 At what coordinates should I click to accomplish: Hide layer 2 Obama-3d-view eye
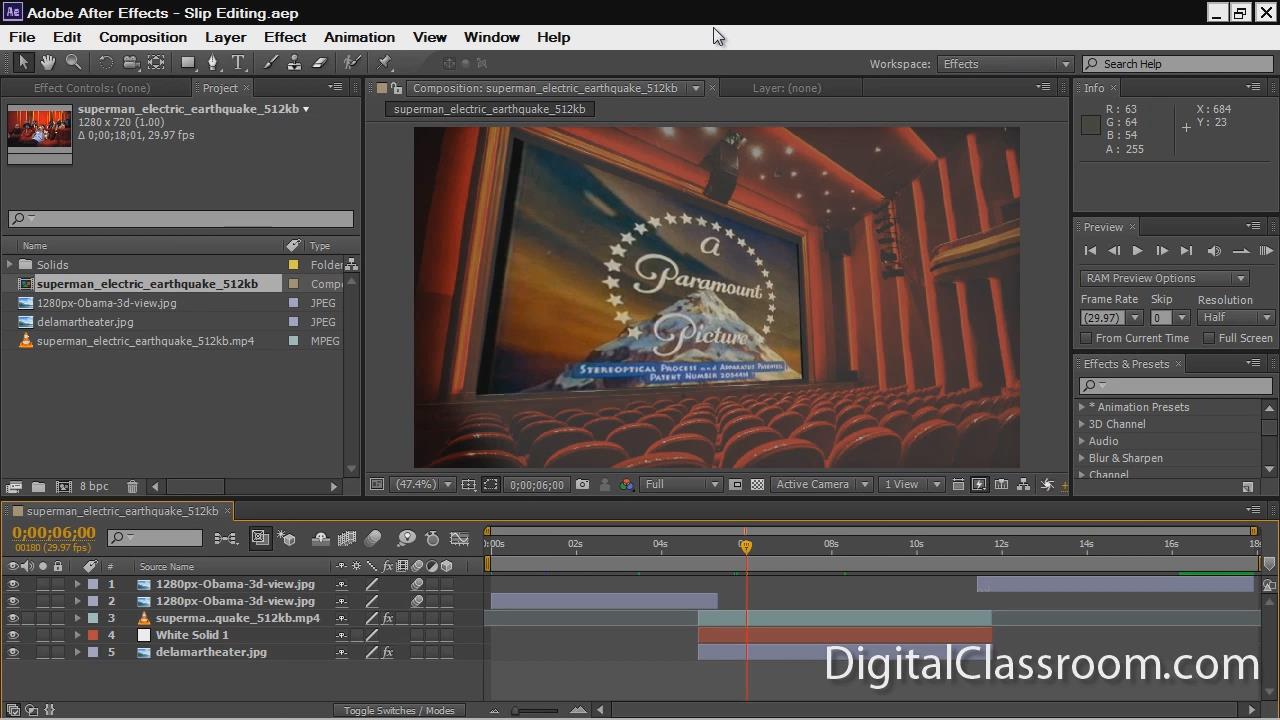coord(13,601)
